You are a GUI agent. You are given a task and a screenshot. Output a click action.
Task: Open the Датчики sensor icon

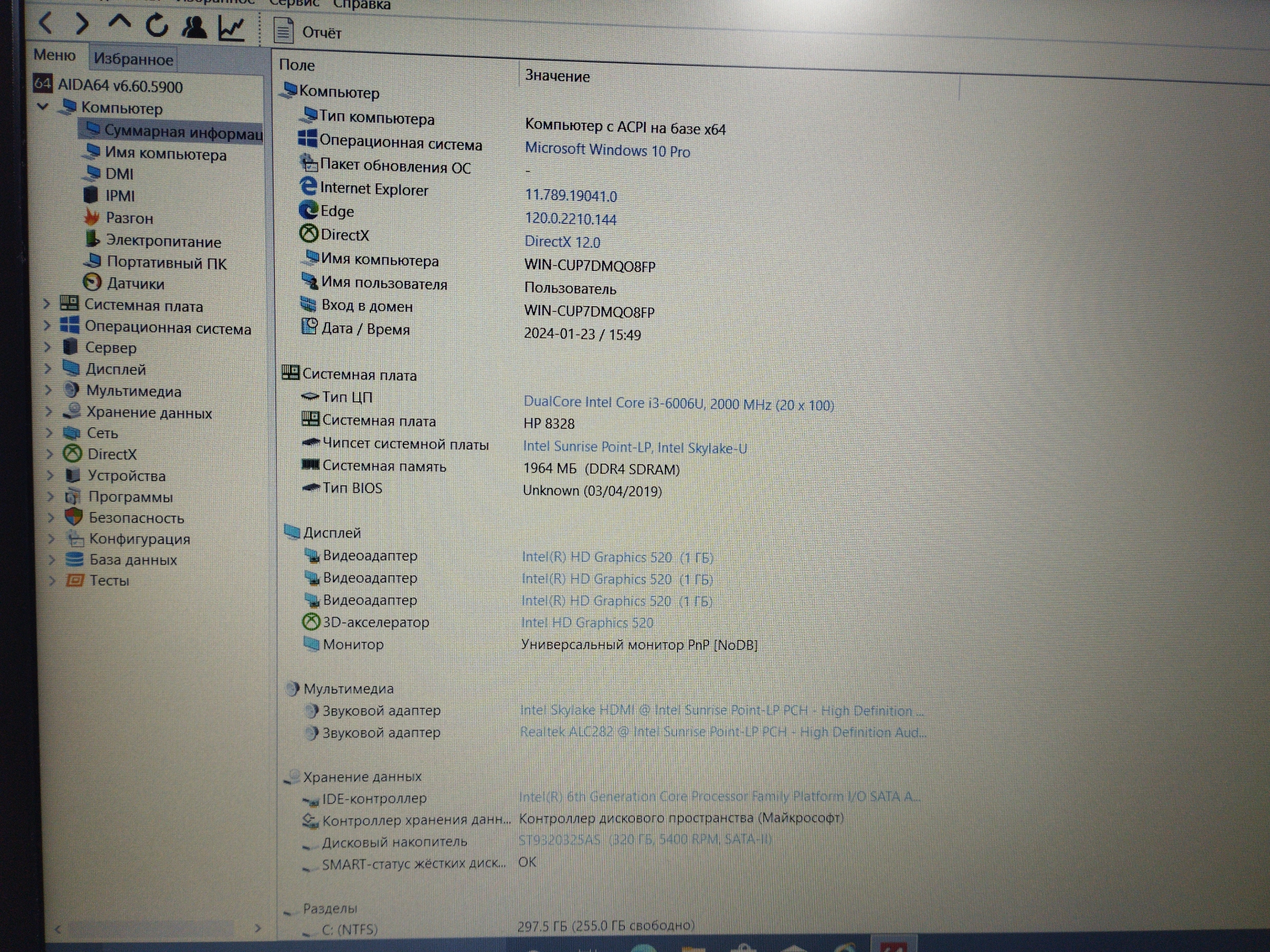point(92,282)
